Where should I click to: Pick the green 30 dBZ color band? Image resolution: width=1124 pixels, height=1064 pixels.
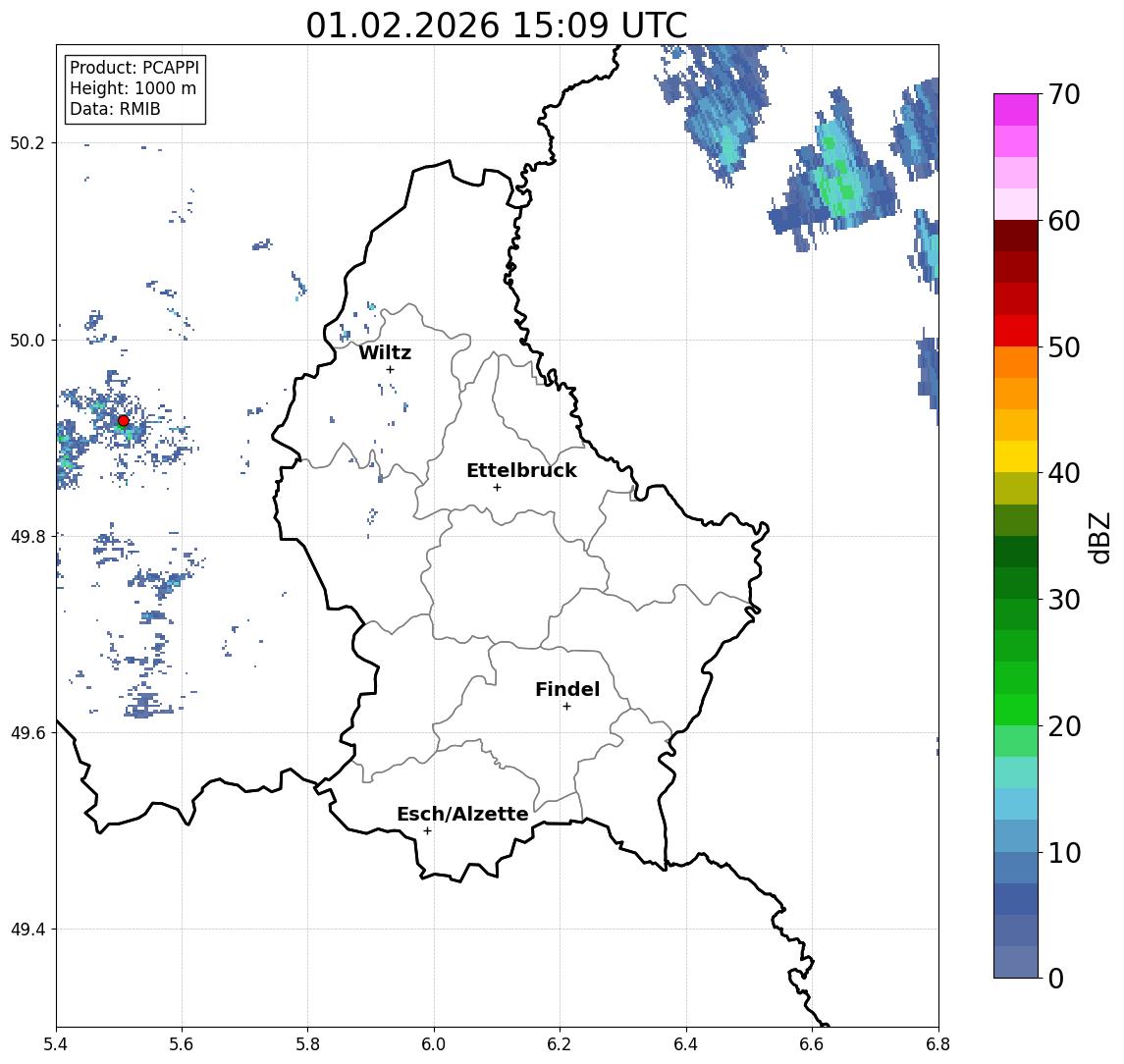tap(1016, 614)
